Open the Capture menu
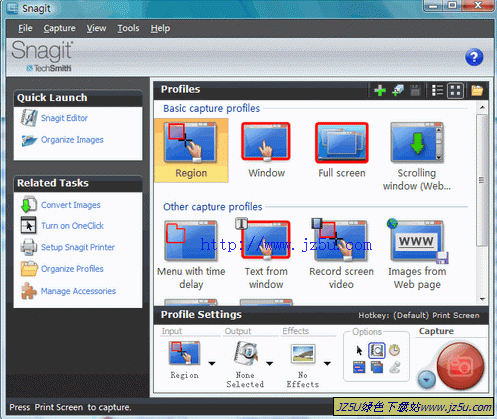 (x=59, y=28)
